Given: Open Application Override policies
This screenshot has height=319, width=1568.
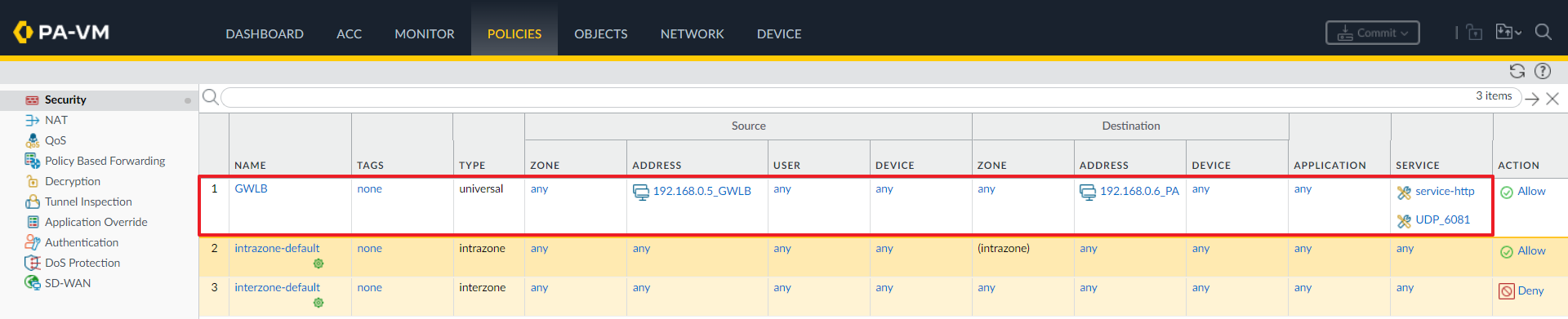Looking at the screenshot, I should pyautogui.click(x=96, y=222).
